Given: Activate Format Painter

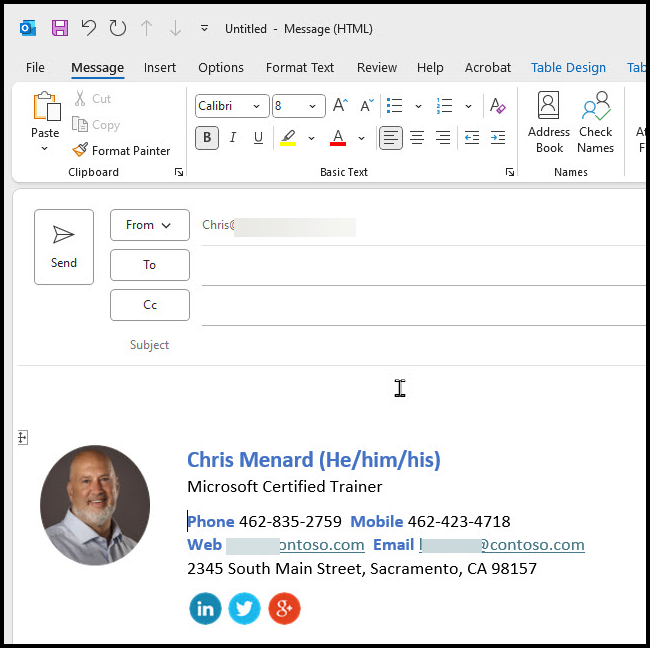Looking at the screenshot, I should pos(121,150).
